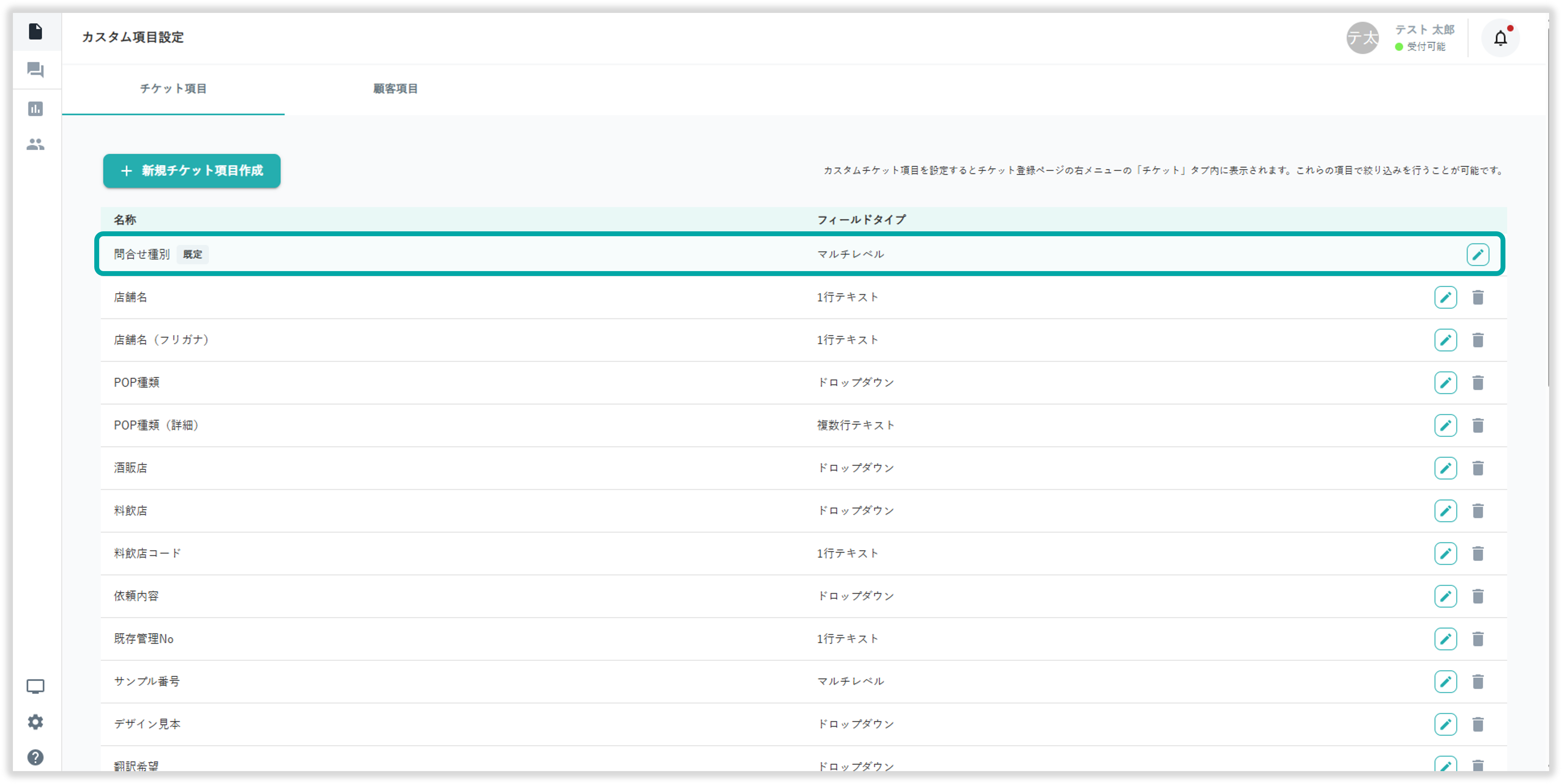The image size is (1562, 784).
Task: Open the chat conversations sidebar icon
Action: pyautogui.click(x=35, y=70)
